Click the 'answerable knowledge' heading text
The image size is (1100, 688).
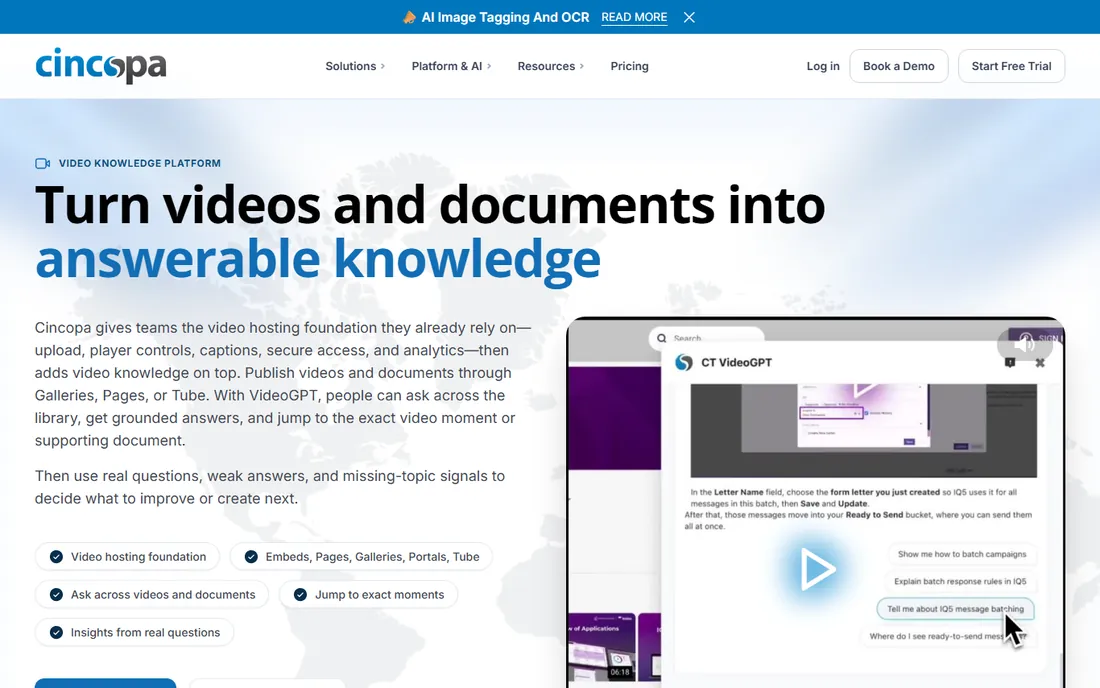pos(318,259)
